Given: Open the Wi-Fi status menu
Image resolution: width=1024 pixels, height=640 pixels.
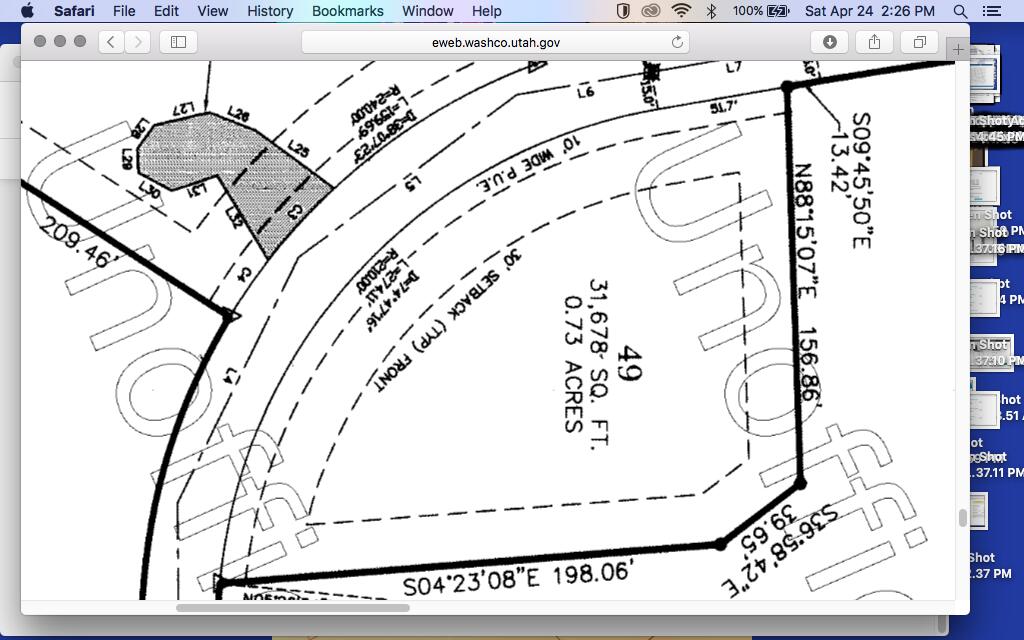Looking at the screenshot, I should [681, 10].
